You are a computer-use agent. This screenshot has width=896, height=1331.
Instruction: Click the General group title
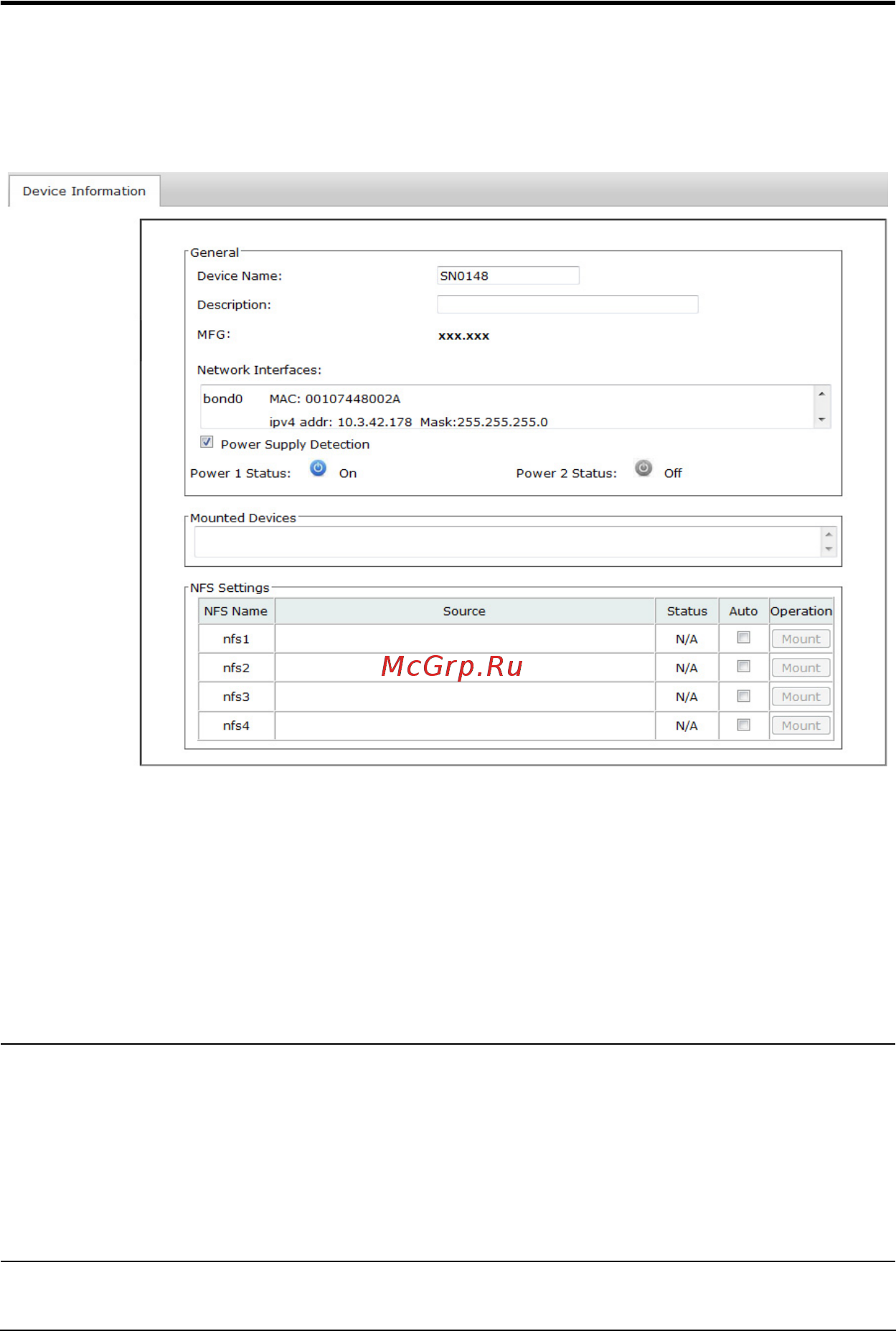tap(214, 253)
